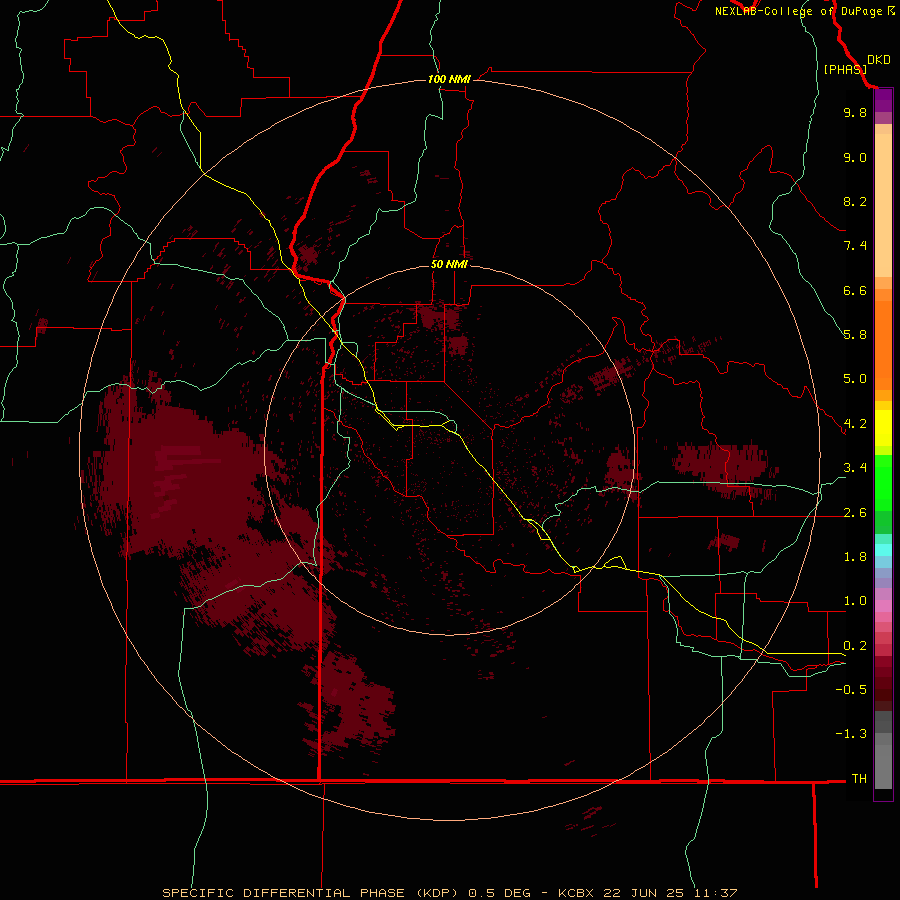This screenshot has height=900, width=900.
Task: Click the NEXLAB-College of DuPage watermark text
Action: pyautogui.click(x=805, y=11)
